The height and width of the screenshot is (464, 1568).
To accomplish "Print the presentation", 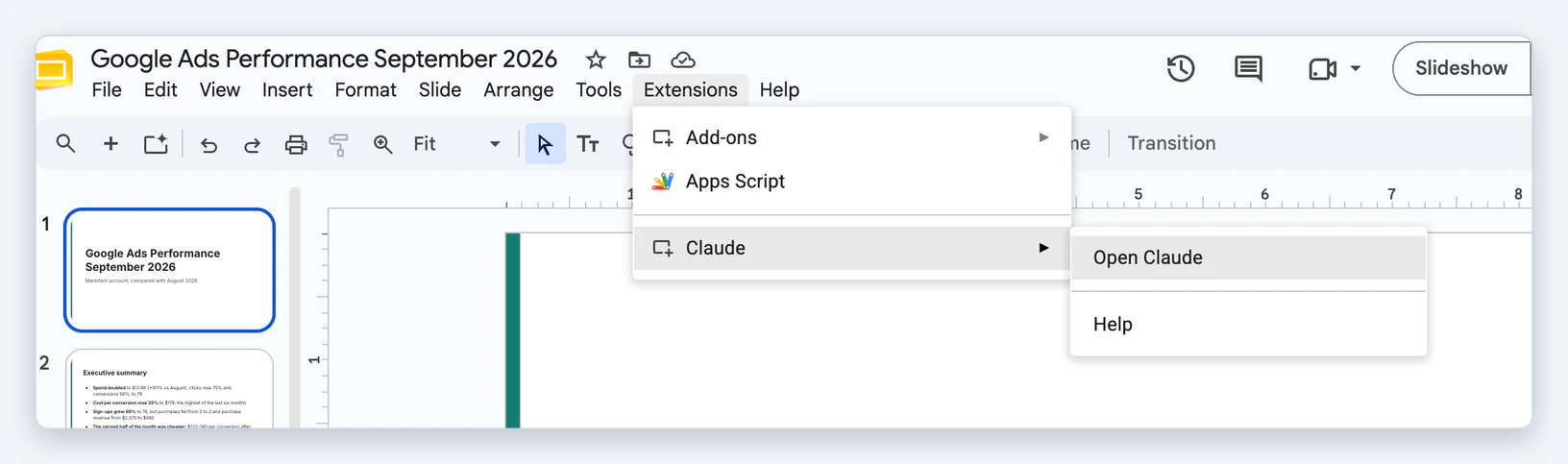I will 296,145.
